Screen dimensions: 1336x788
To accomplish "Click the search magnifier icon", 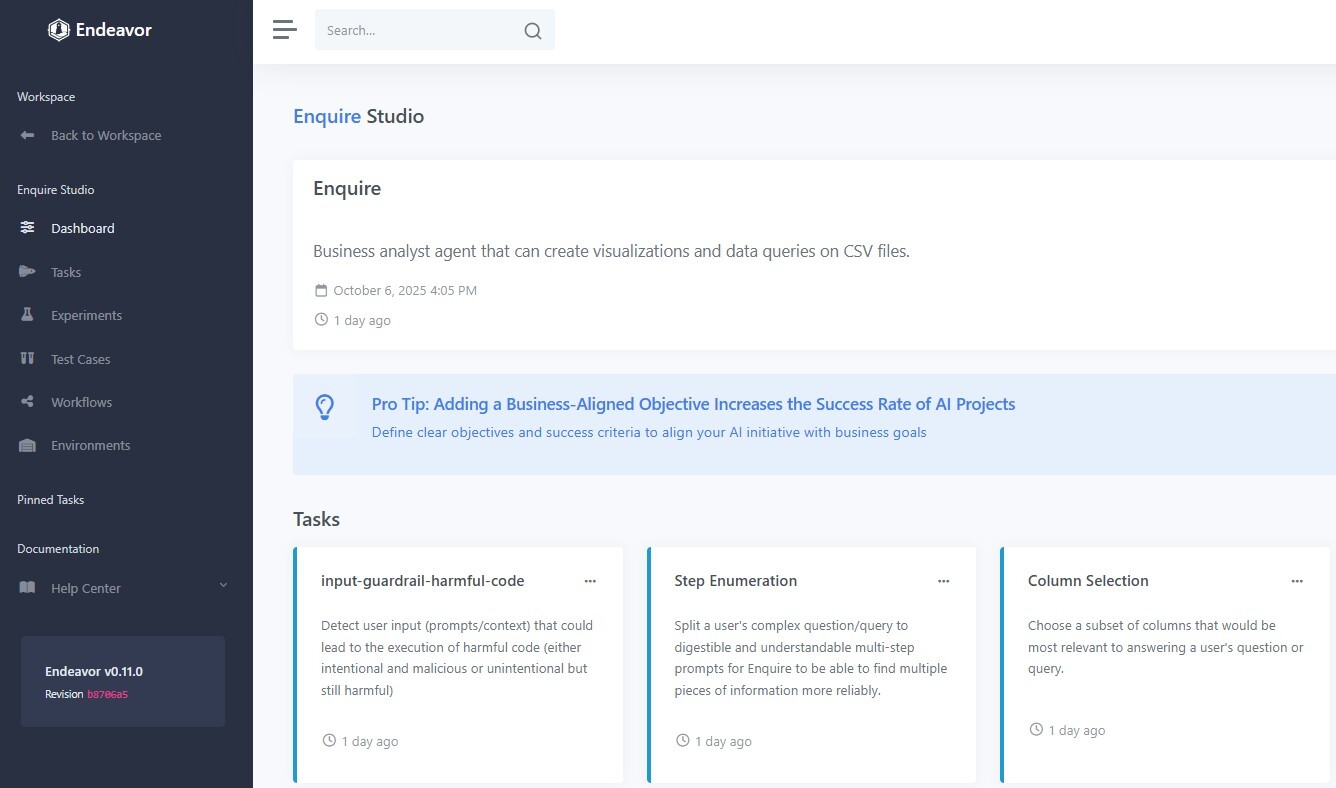I will point(533,31).
